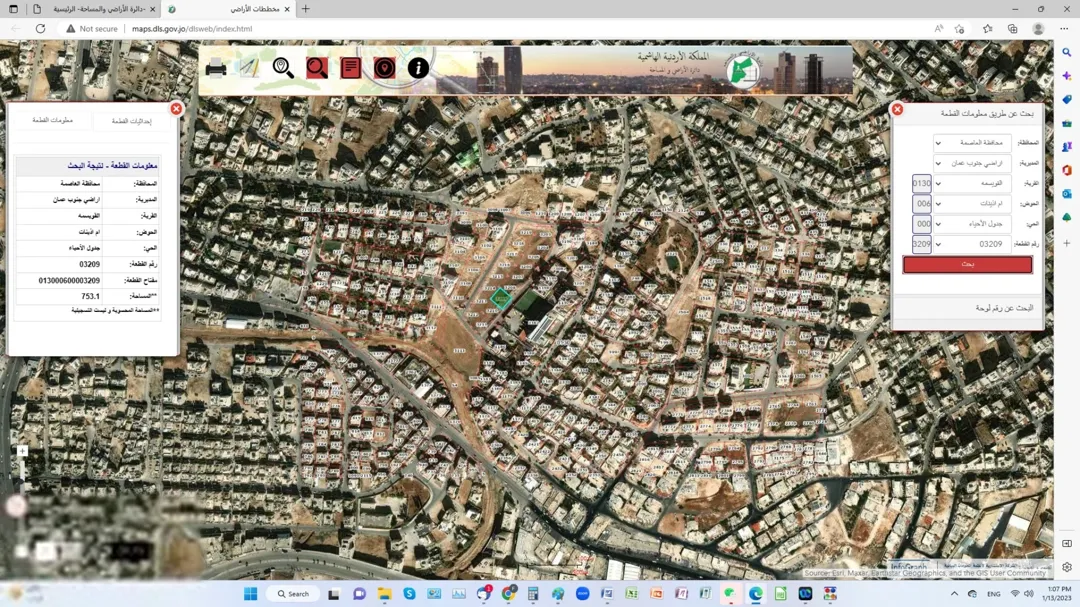Click the village code field showing 0130
This screenshot has width=1080, height=607.
point(922,183)
